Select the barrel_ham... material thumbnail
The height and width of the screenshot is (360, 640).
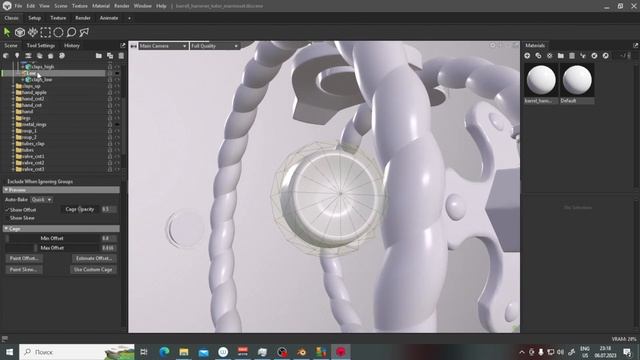[541, 80]
